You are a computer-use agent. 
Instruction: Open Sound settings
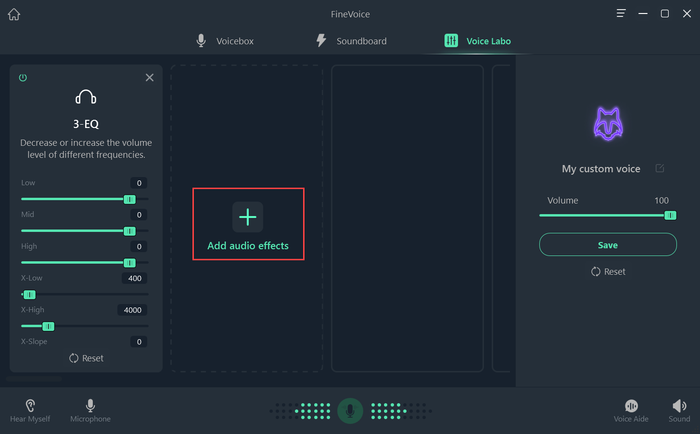click(x=679, y=410)
